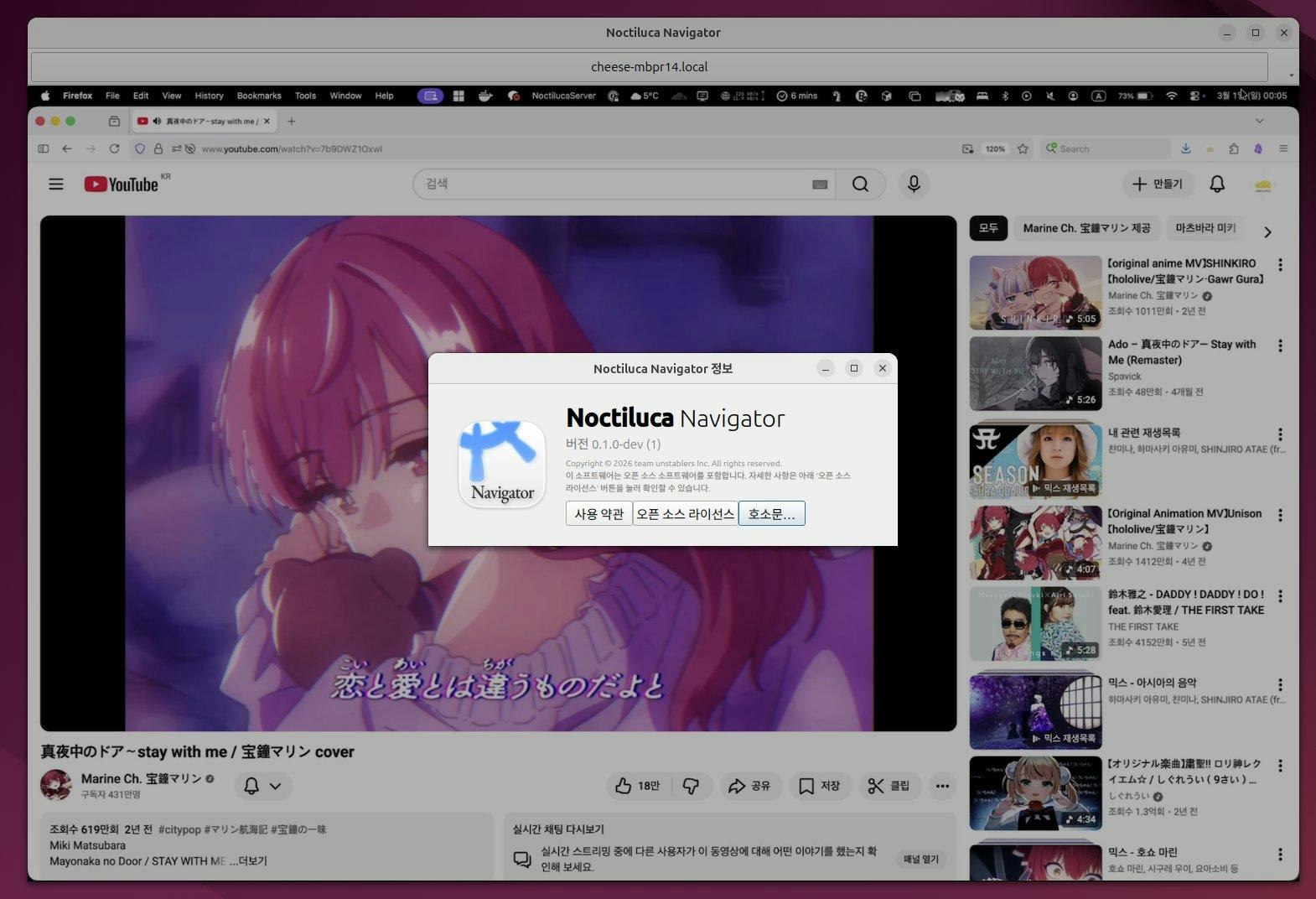The height and width of the screenshot is (899, 1316).
Task: Open the Firefox Bookmarks menu
Action: tap(259, 96)
